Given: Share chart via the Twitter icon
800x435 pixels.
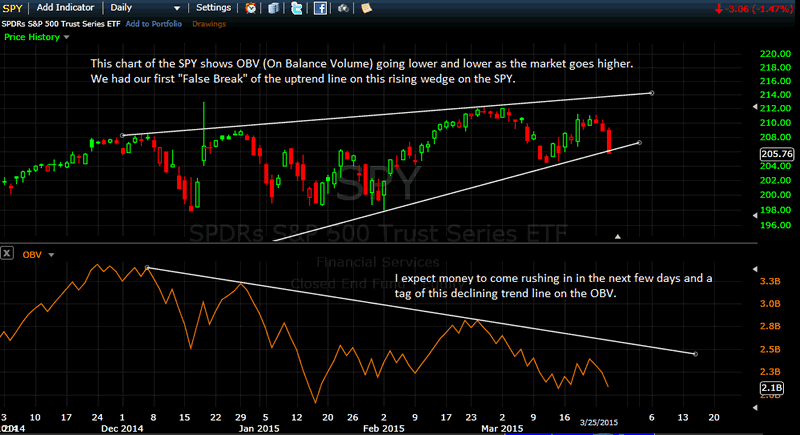Looking at the screenshot, I should pyautogui.click(x=296, y=8).
